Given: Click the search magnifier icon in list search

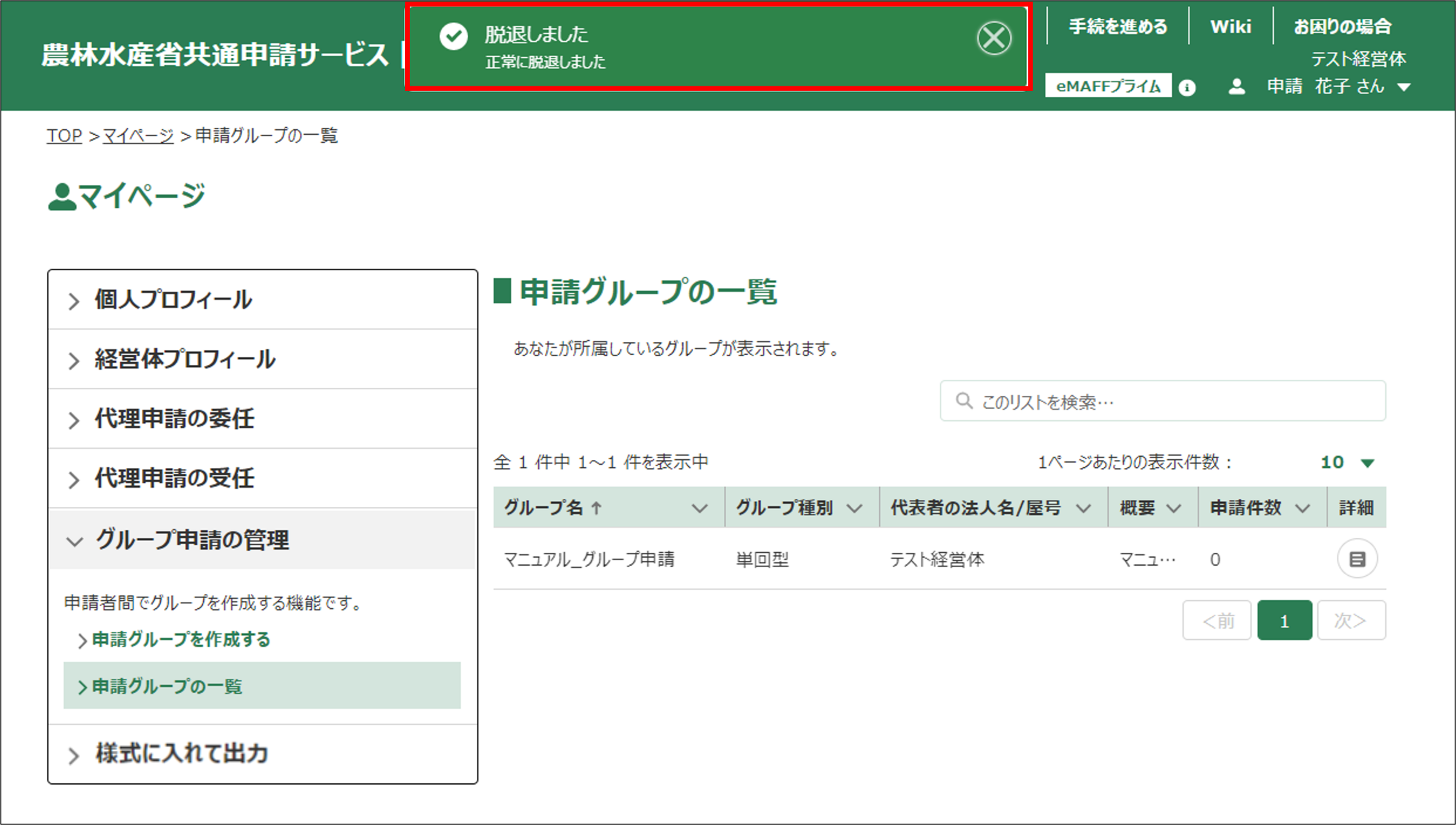Looking at the screenshot, I should (x=964, y=401).
